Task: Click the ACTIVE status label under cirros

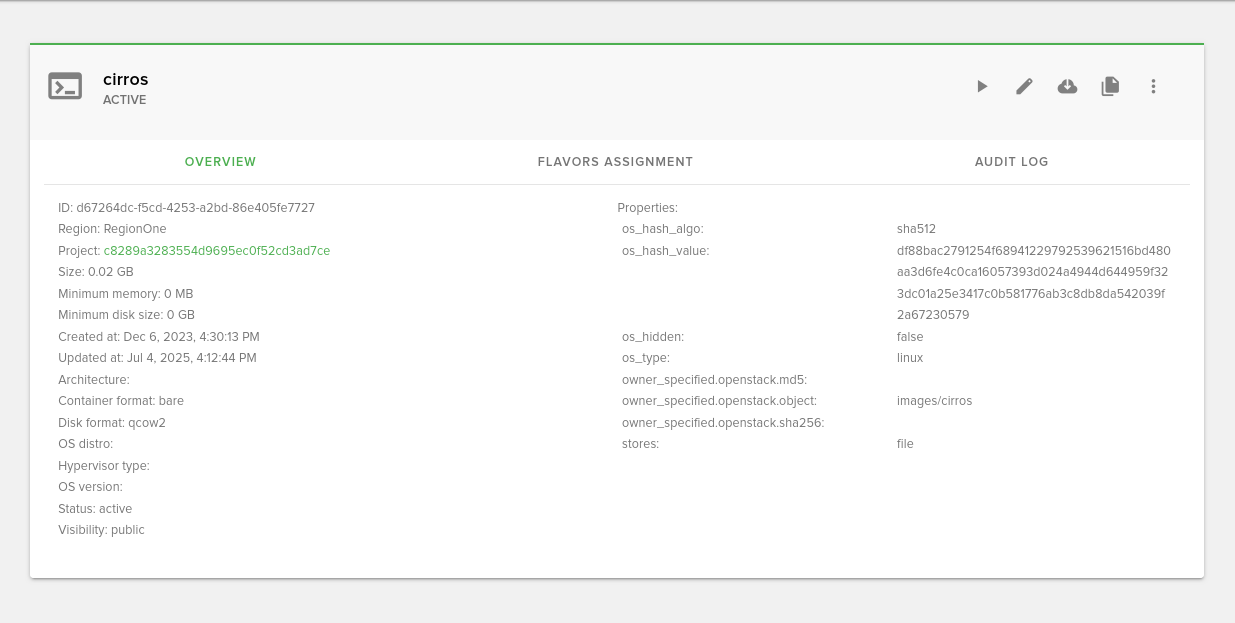Action: 125,100
